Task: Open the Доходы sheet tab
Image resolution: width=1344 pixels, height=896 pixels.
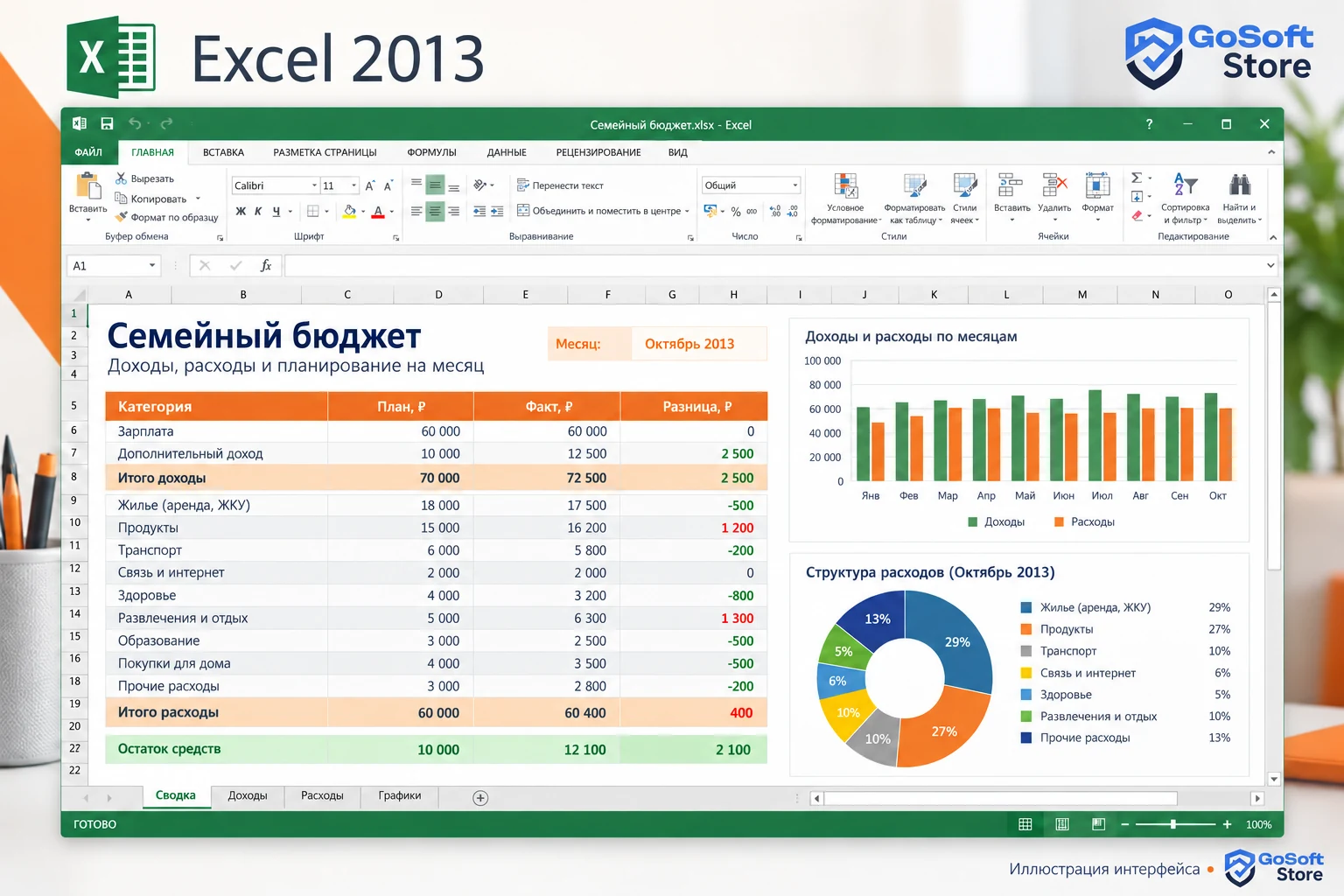Action: pos(248,795)
